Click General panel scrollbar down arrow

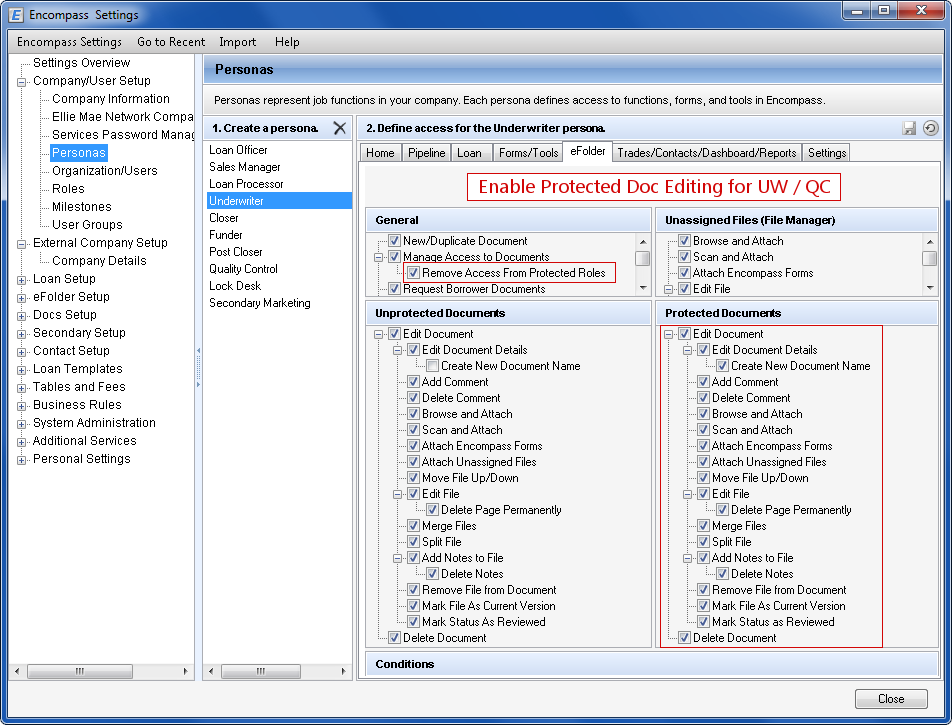pos(643,288)
